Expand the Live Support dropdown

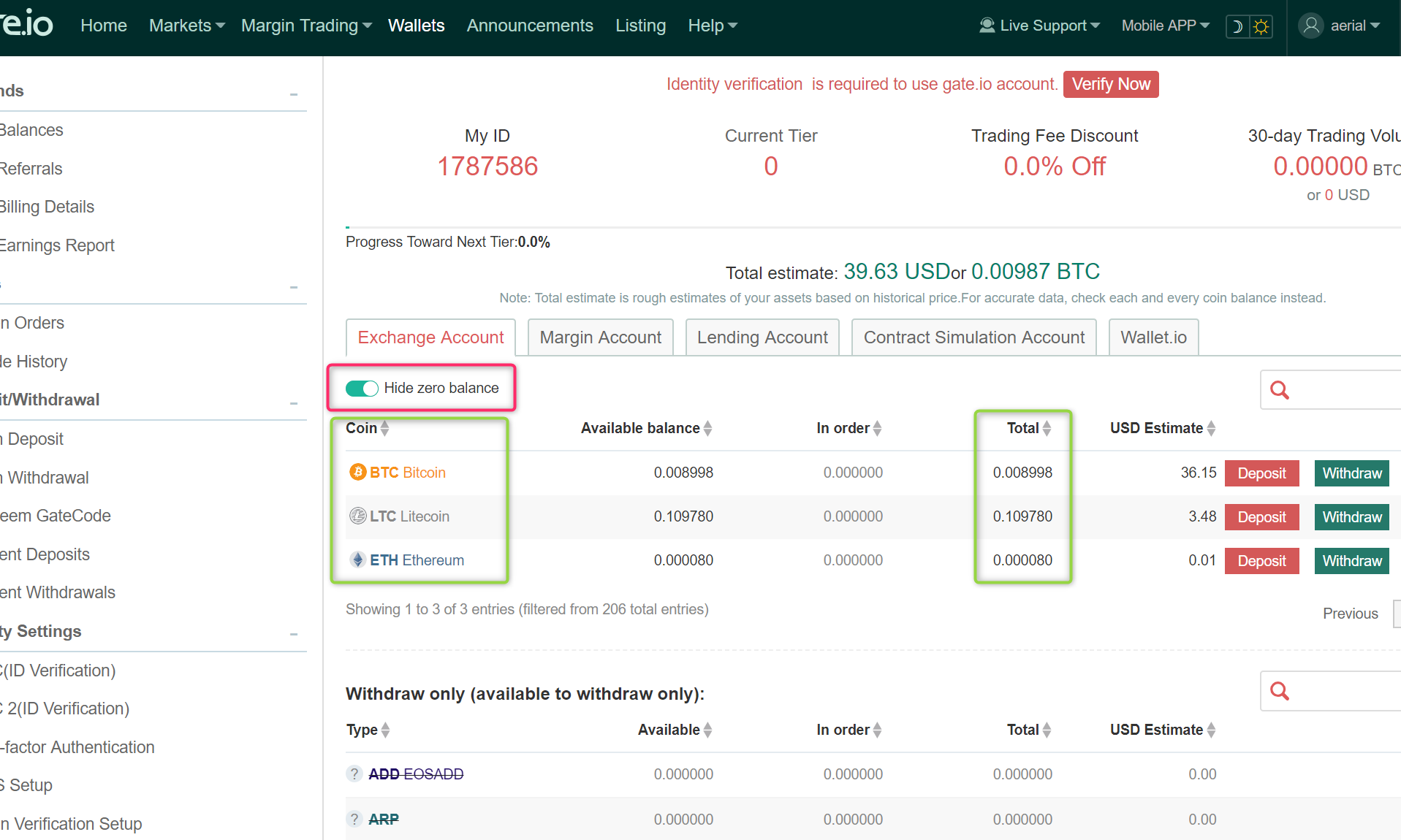[1040, 26]
